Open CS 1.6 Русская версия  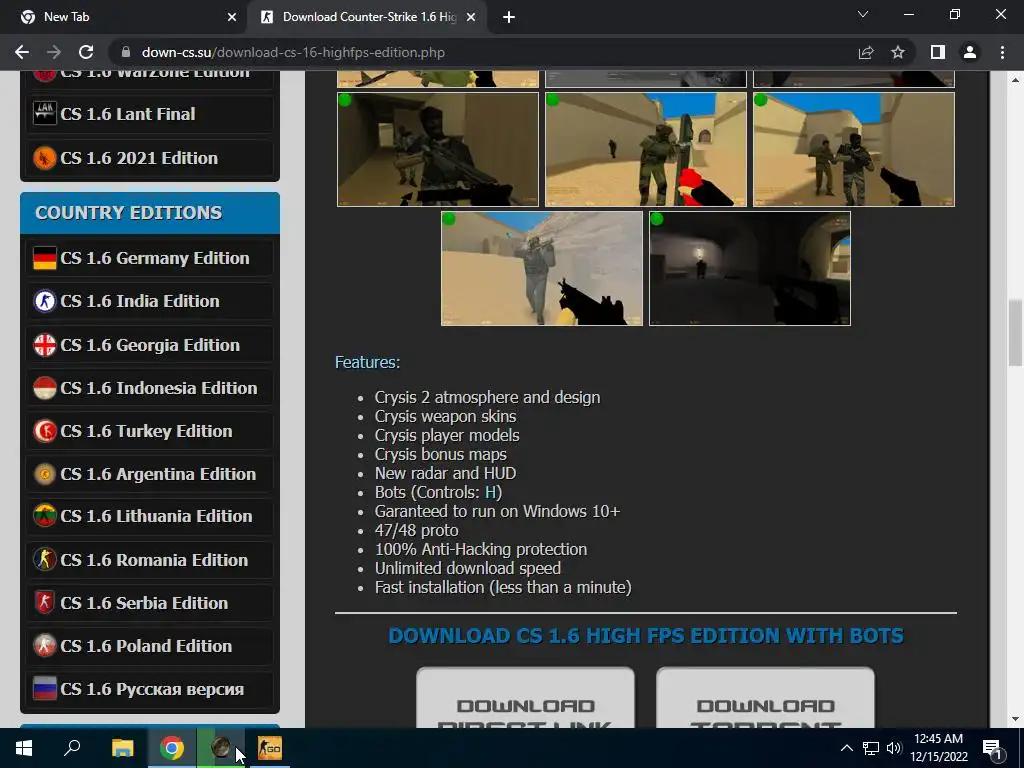click(150, 689)
